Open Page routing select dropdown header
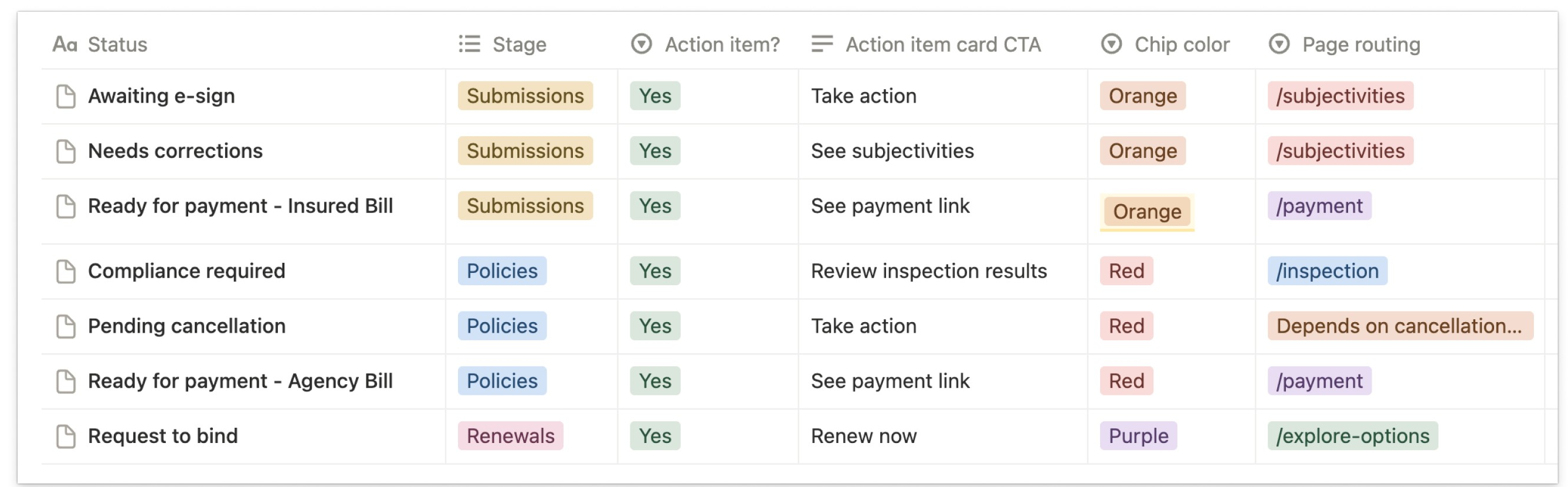Screen dimensions: 1568x487 click(x=1345, y=44)
